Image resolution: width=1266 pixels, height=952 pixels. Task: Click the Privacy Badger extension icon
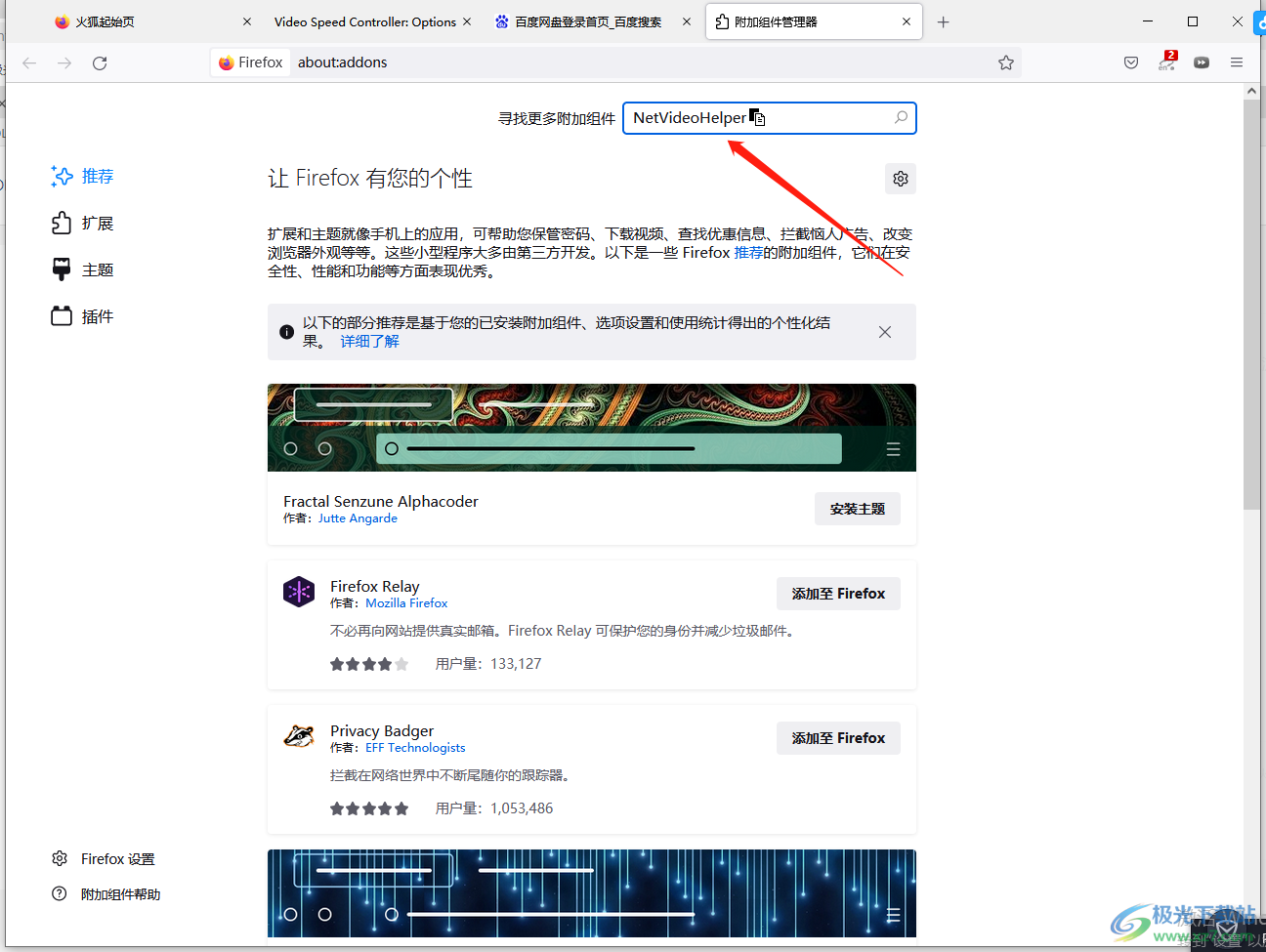tap(299, 736)
